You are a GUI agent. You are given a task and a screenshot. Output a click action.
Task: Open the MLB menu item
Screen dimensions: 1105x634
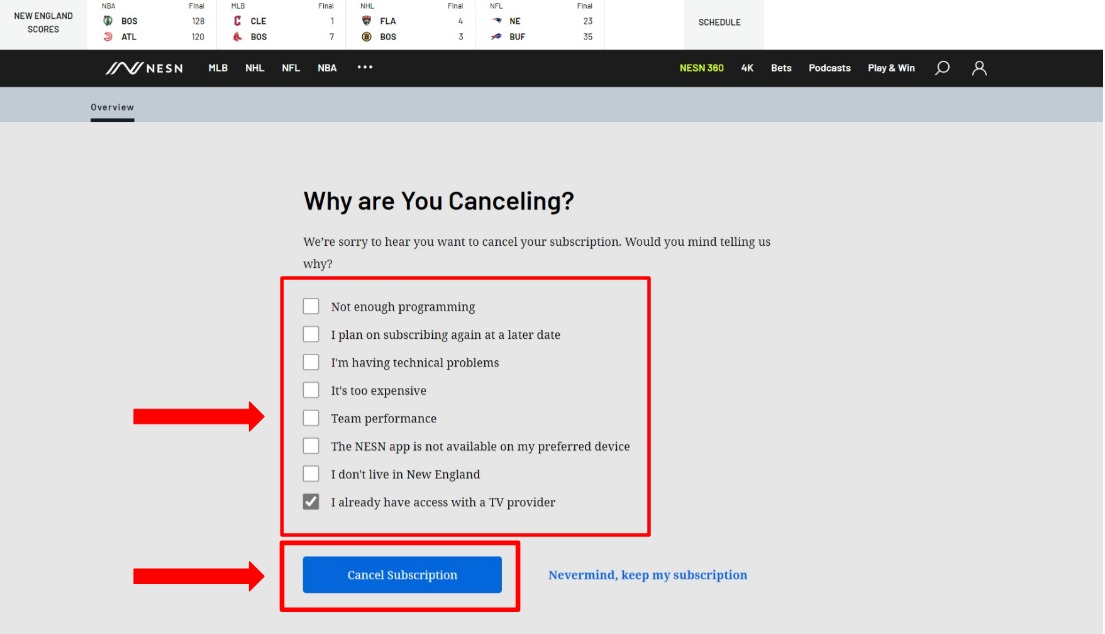click(218, 68)
